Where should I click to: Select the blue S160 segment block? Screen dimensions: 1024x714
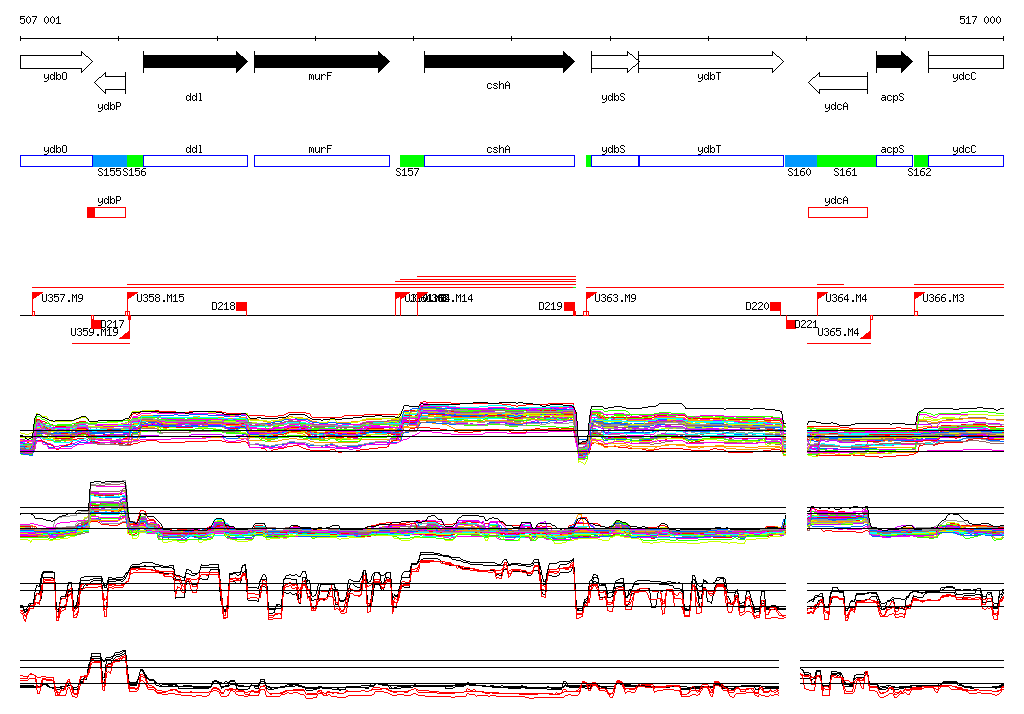(801, 161)
